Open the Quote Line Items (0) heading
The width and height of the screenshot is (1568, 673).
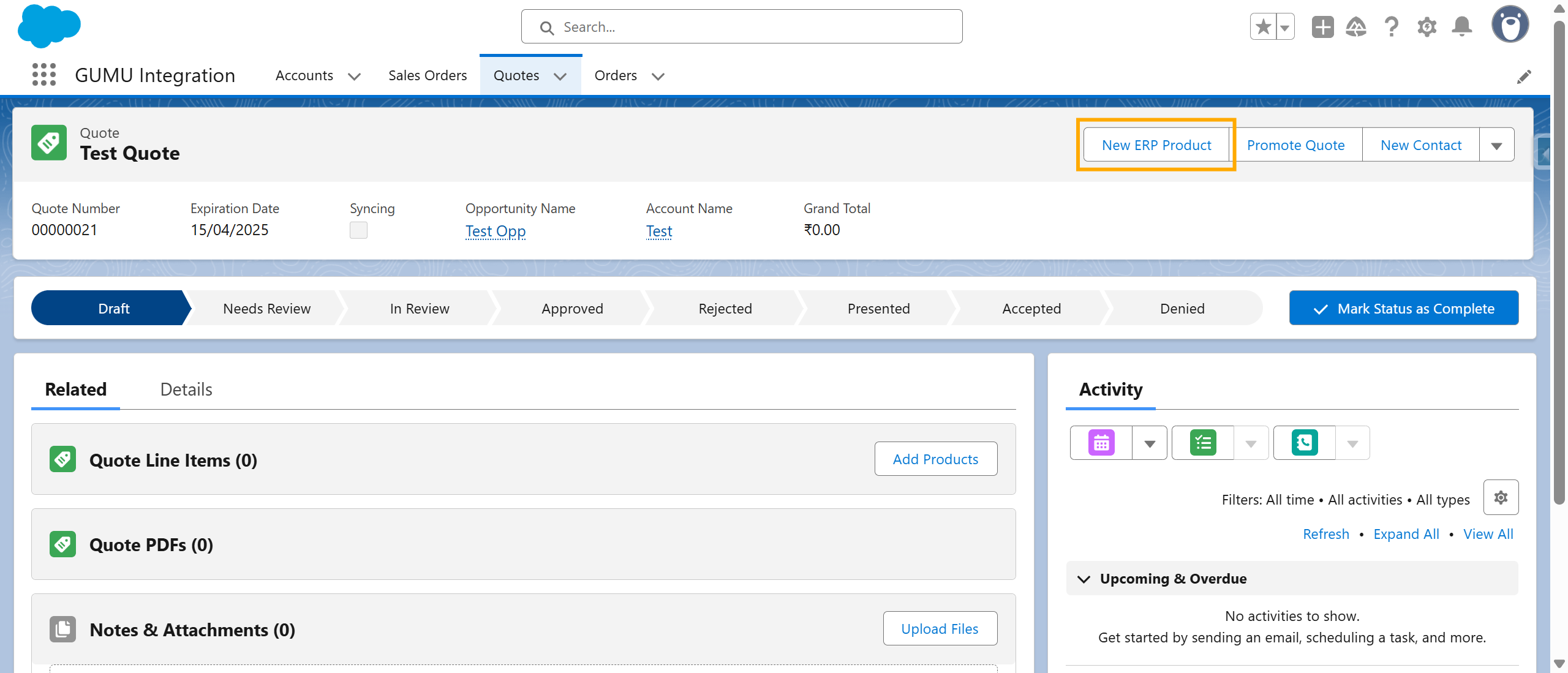[173, 460]
